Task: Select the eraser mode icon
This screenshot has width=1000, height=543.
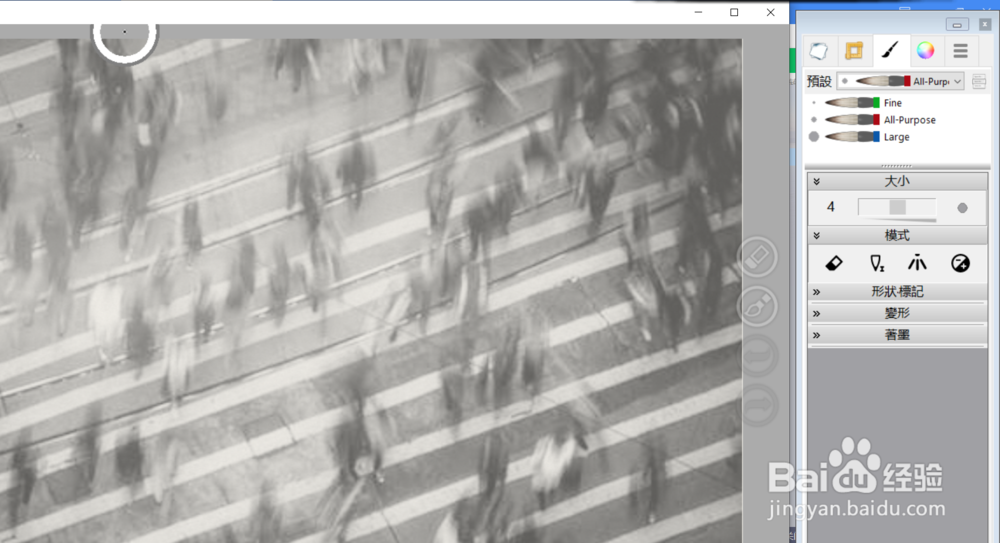Action: [834, 263]
